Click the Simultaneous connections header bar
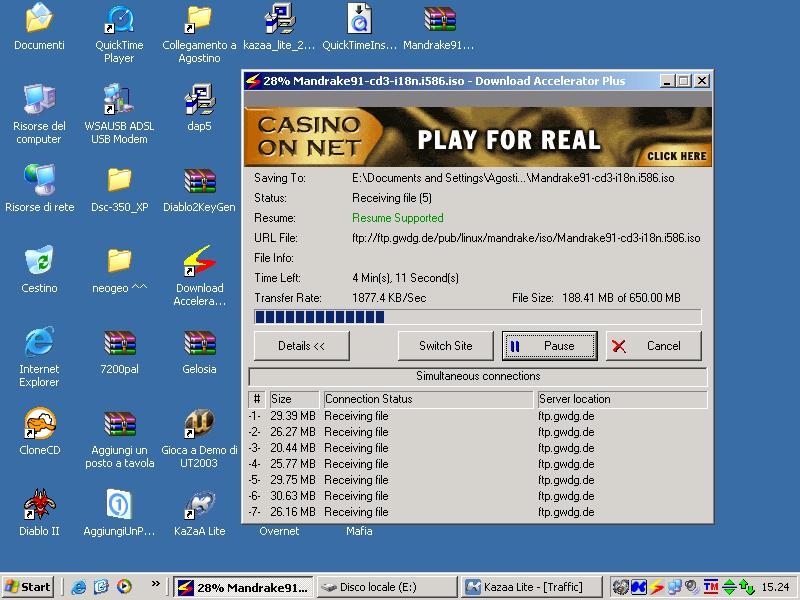The width and height of the screenshot is (800, 600). [x=478, y=377]
